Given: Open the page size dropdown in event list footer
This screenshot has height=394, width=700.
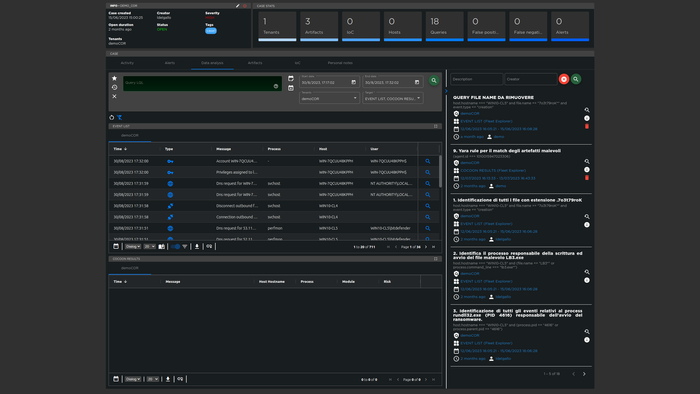Looking at the screenshot, I should click(150, 246).
